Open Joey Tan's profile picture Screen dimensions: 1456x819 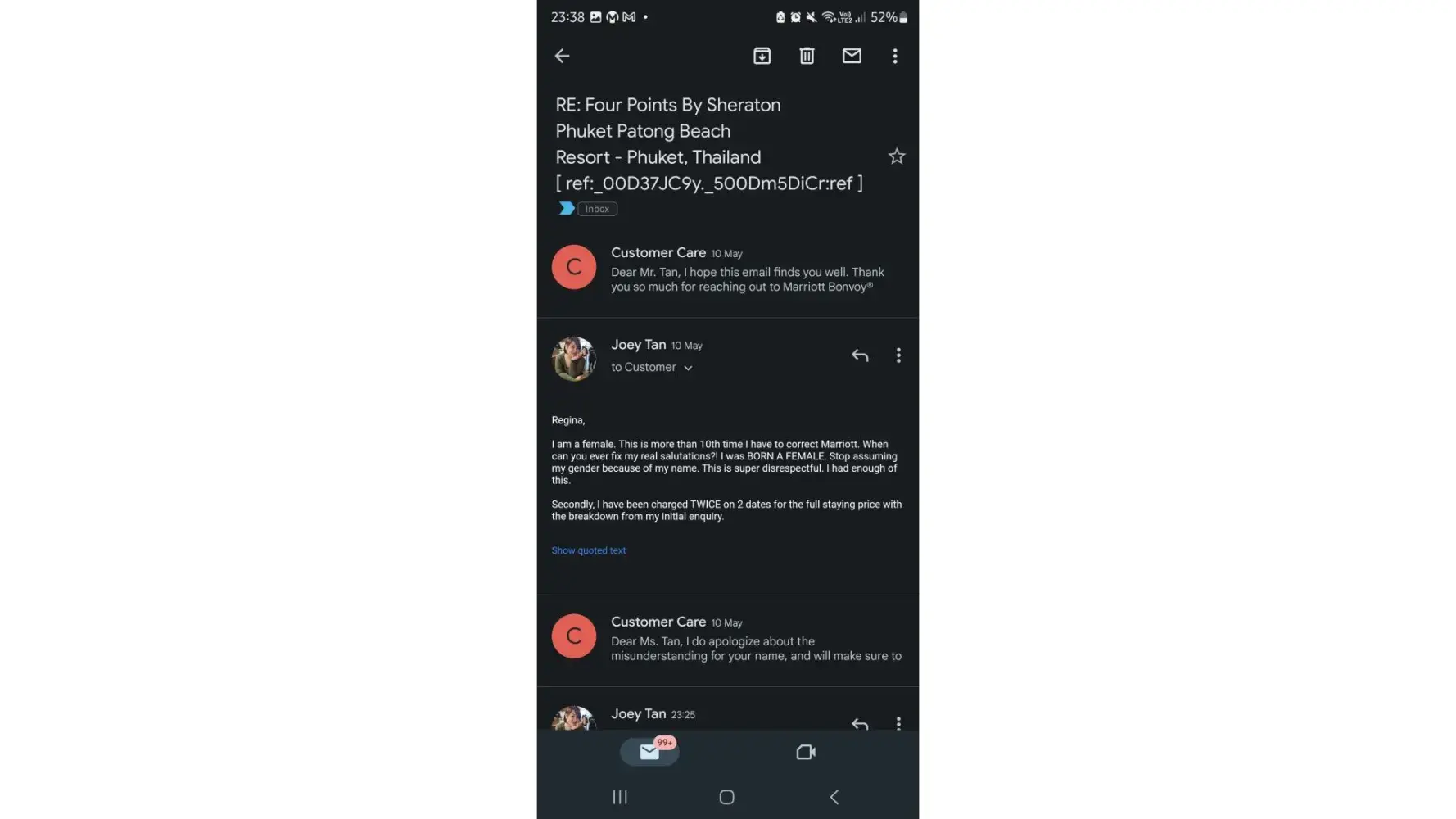[x=573, y=359]
